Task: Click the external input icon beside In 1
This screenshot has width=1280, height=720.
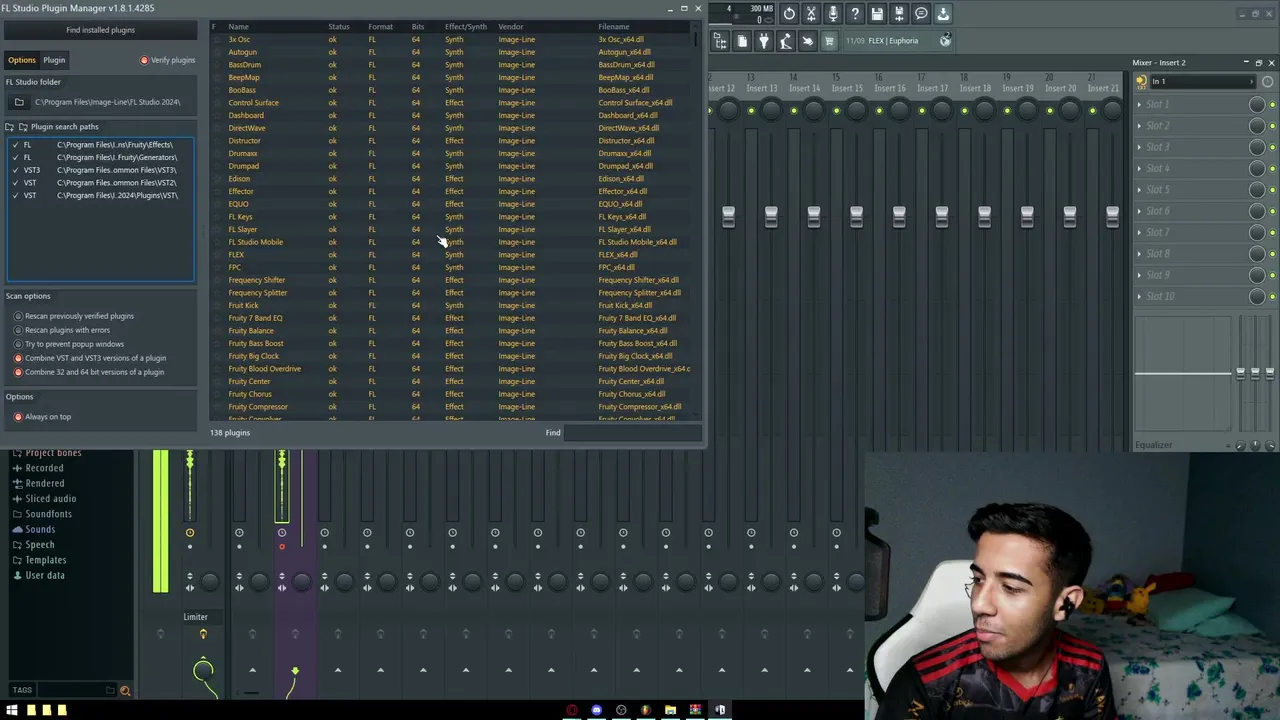Action: [1141, 81]
